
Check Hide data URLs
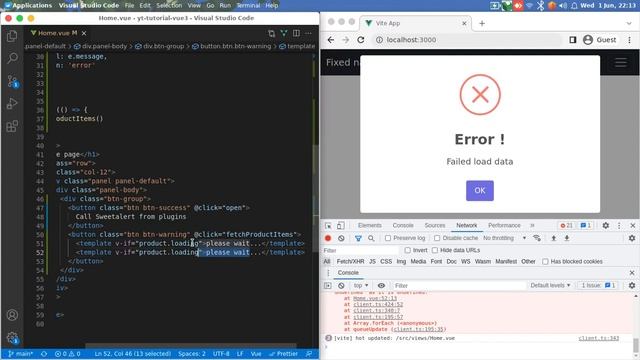[x=435, y=250]
